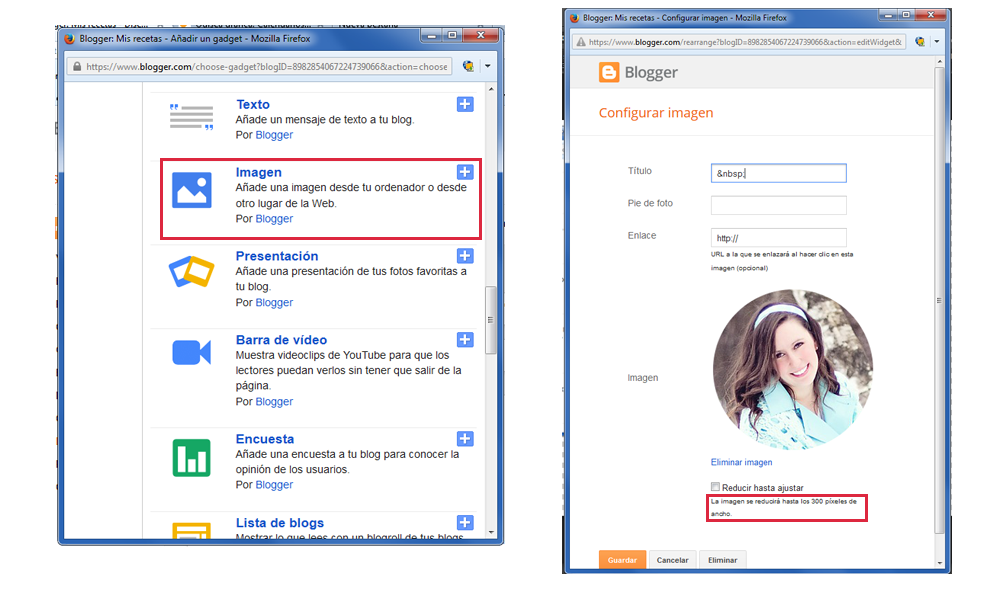Open the Texto gadget title link
This screenshot has width=1007, height=601.
pyautogui.click(x=252, y=104)
